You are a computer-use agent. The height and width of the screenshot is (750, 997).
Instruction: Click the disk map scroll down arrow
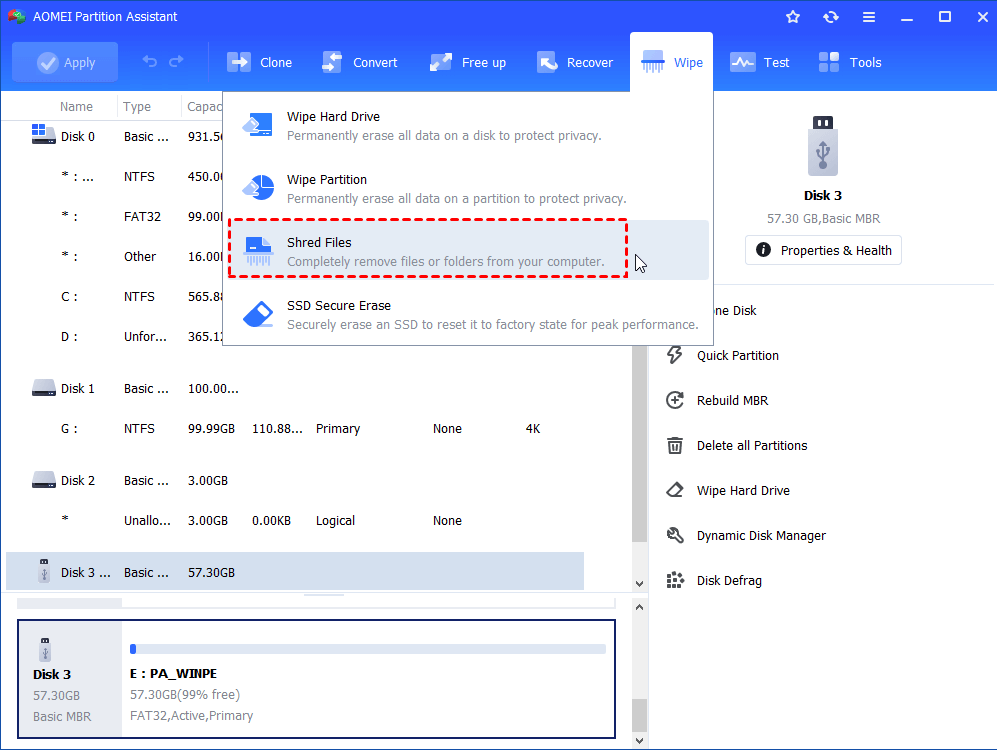pos(640,740)
